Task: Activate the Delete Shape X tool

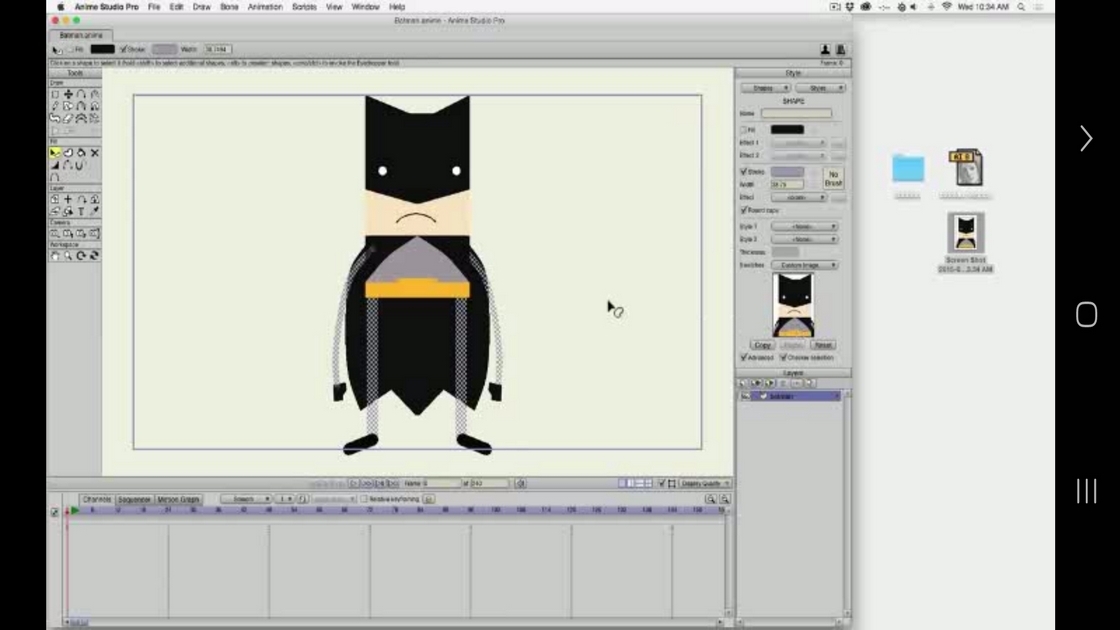Action: [x=94, y=152]
